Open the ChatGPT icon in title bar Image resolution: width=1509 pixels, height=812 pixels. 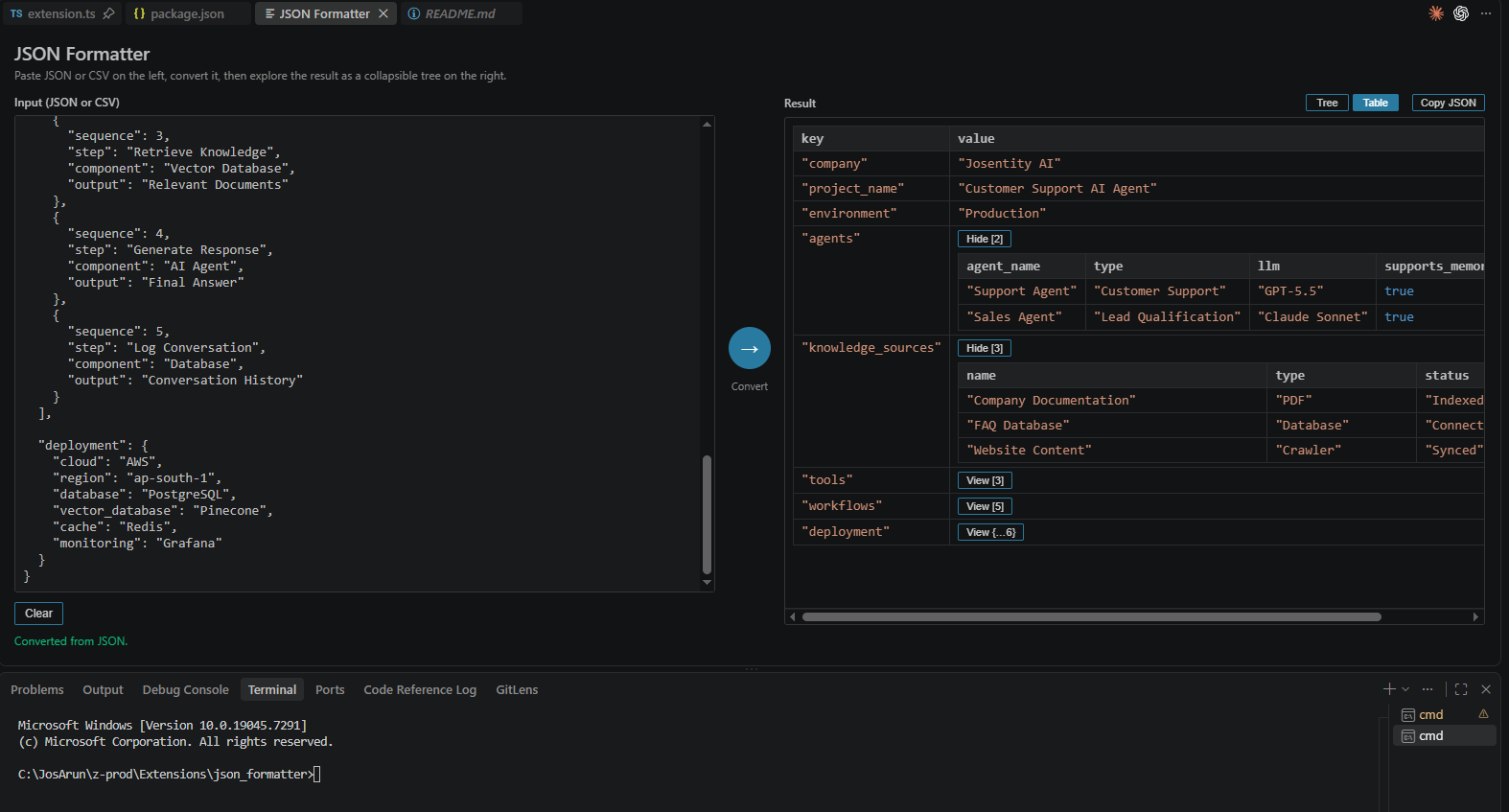tap(1461, 13)
